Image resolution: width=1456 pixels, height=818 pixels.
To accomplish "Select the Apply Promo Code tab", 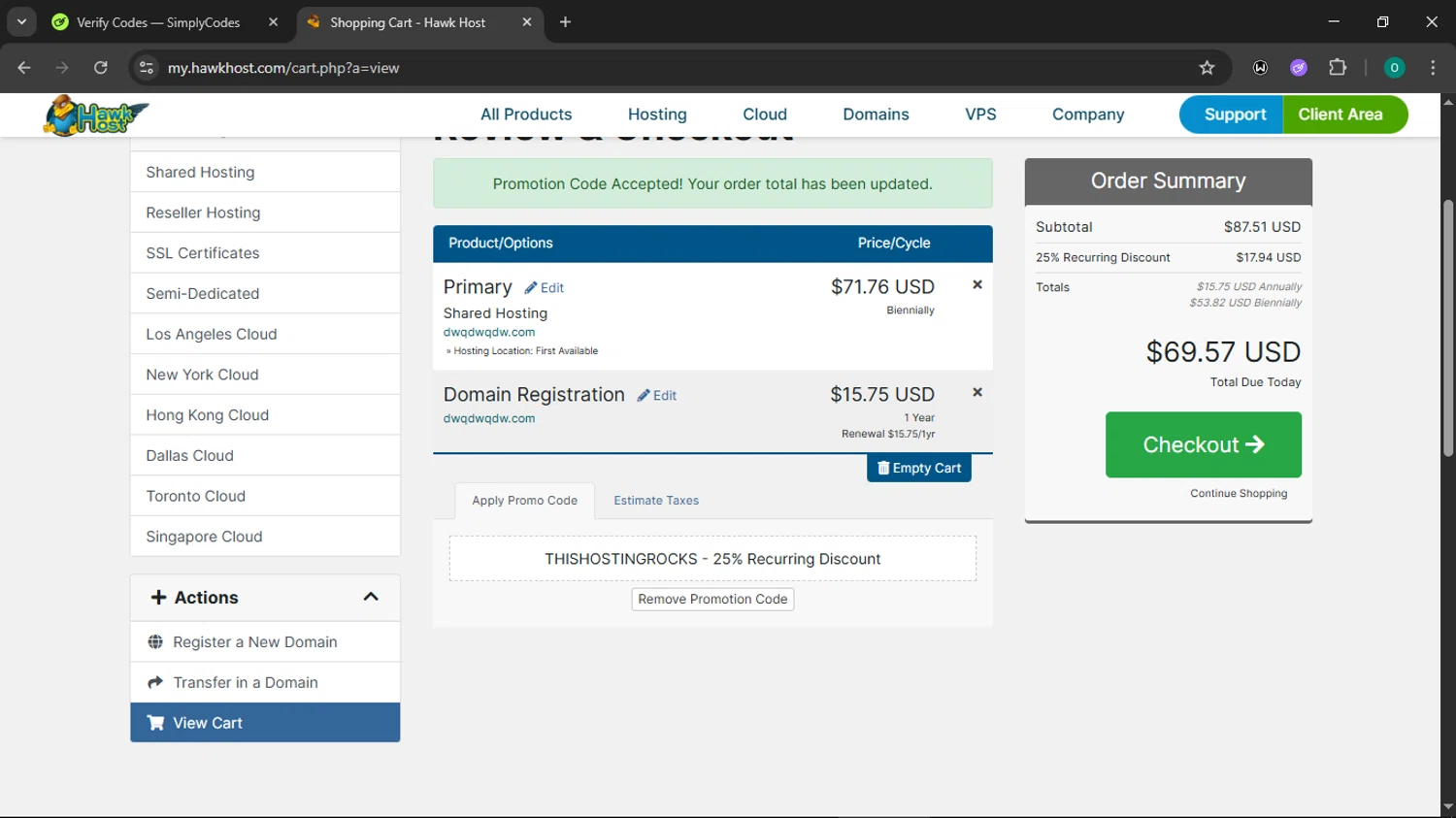I will pos(524,501).
